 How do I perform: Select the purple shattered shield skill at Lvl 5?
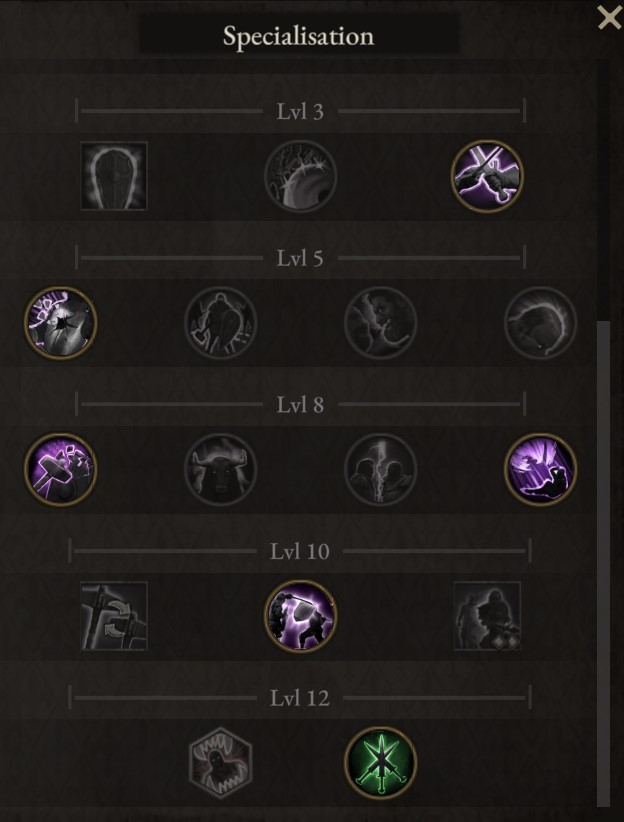[60, 323]
